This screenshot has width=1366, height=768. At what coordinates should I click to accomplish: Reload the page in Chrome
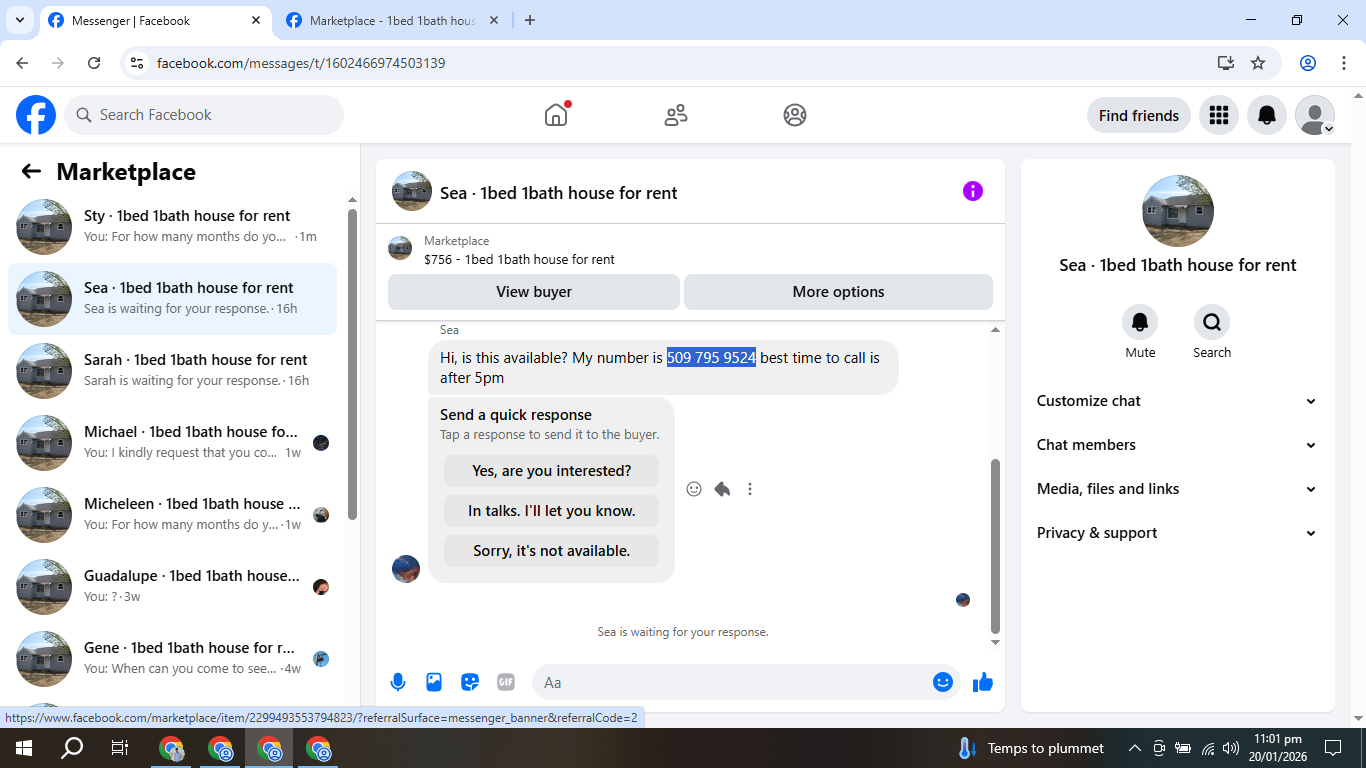(94, 63)
